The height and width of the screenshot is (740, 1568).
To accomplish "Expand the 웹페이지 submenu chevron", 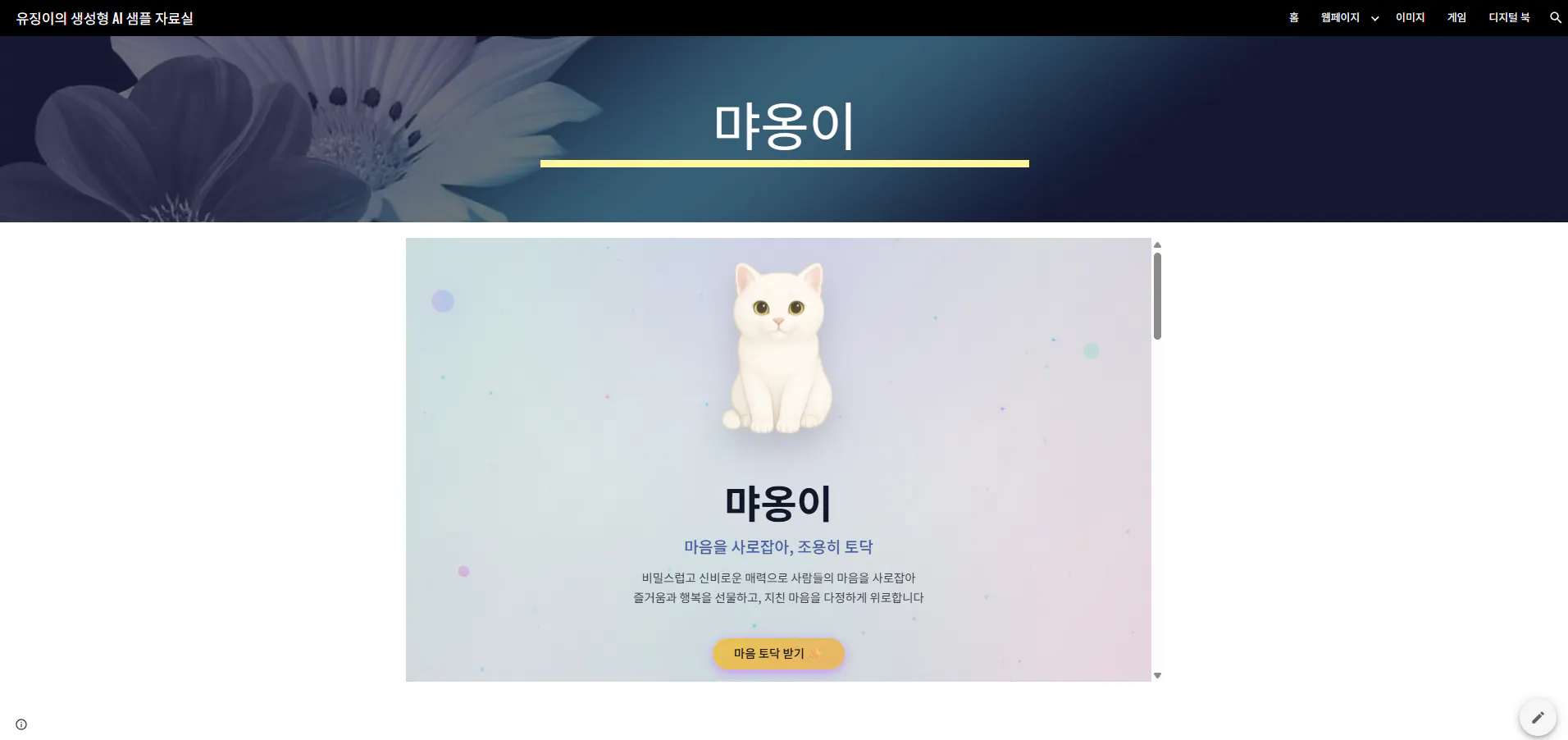I will (x=1374, y=18).
